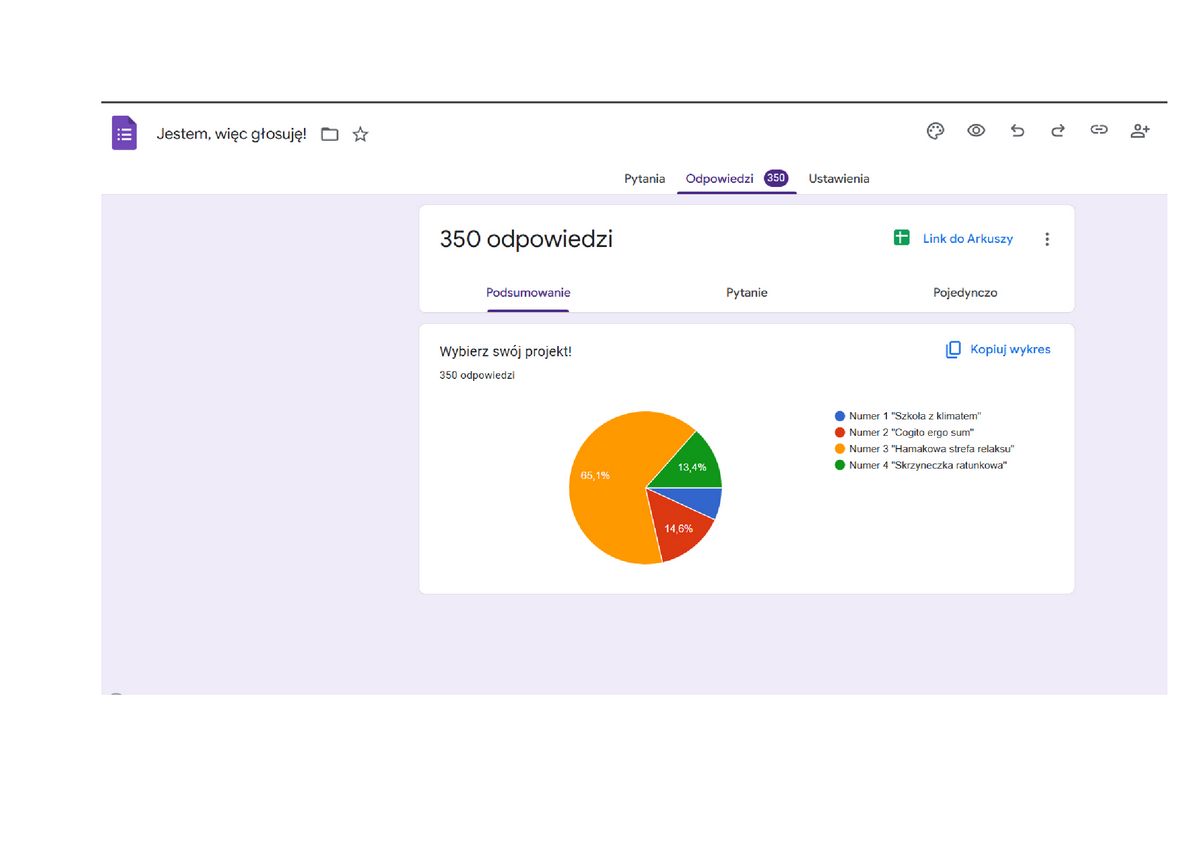Open the Ustawienia tab
Screen dimensions: 1200x849
pyautogui.click(x=838, y=179)
